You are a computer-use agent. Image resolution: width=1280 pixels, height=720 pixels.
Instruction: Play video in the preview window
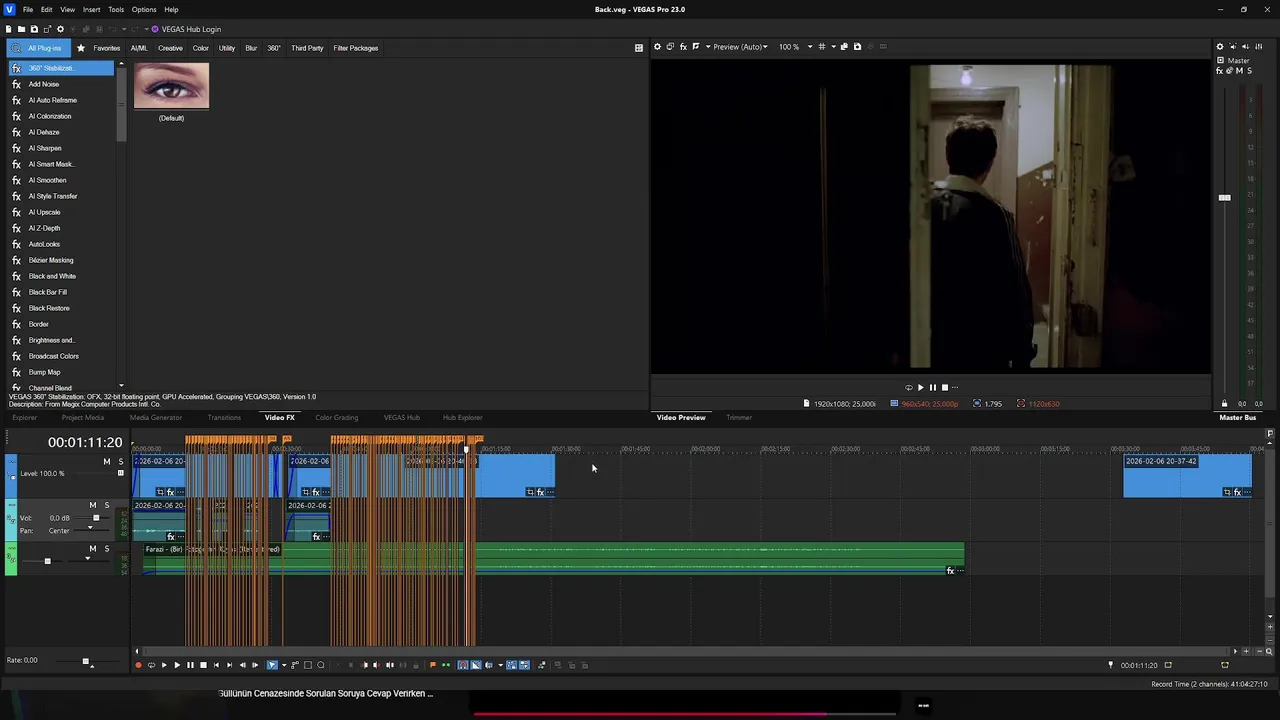click(x=920, y=387)
